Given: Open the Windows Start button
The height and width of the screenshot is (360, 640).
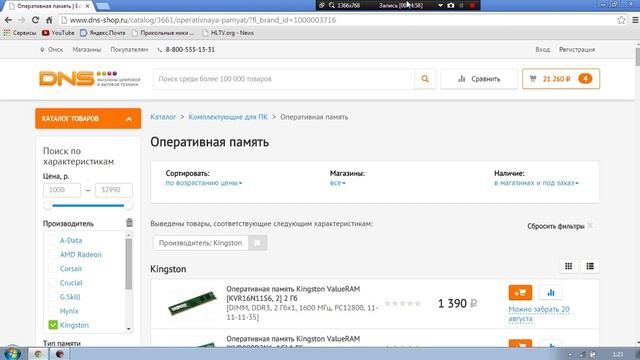Looking at the screenshot, I should click(12, 353).
